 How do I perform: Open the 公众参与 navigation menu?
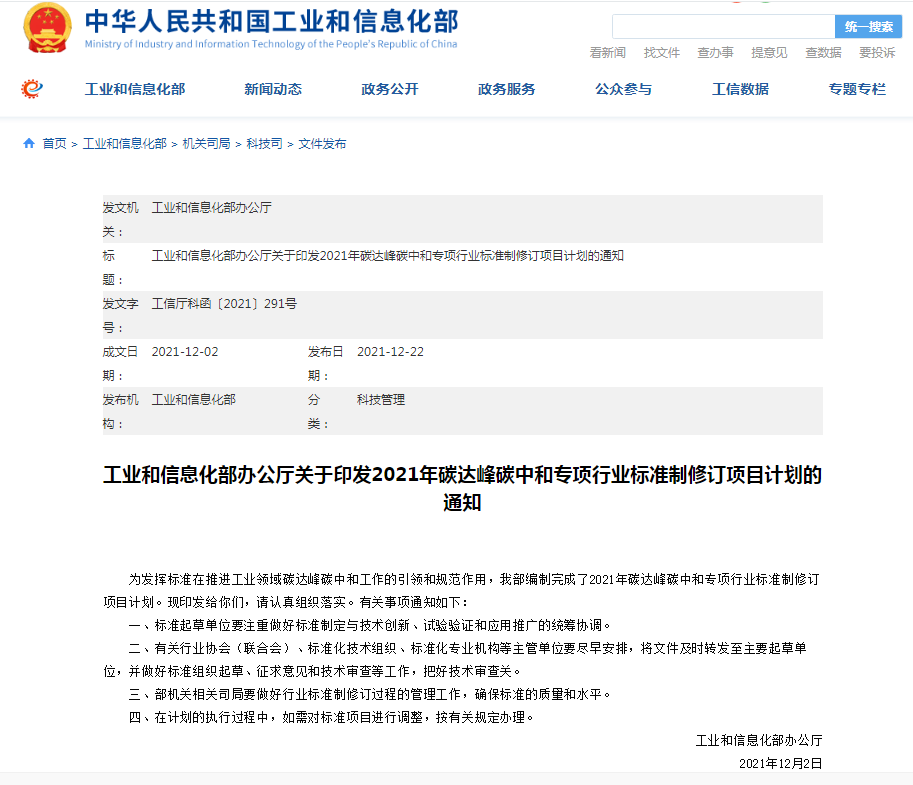pyautogui.click(x=623, y=89)
